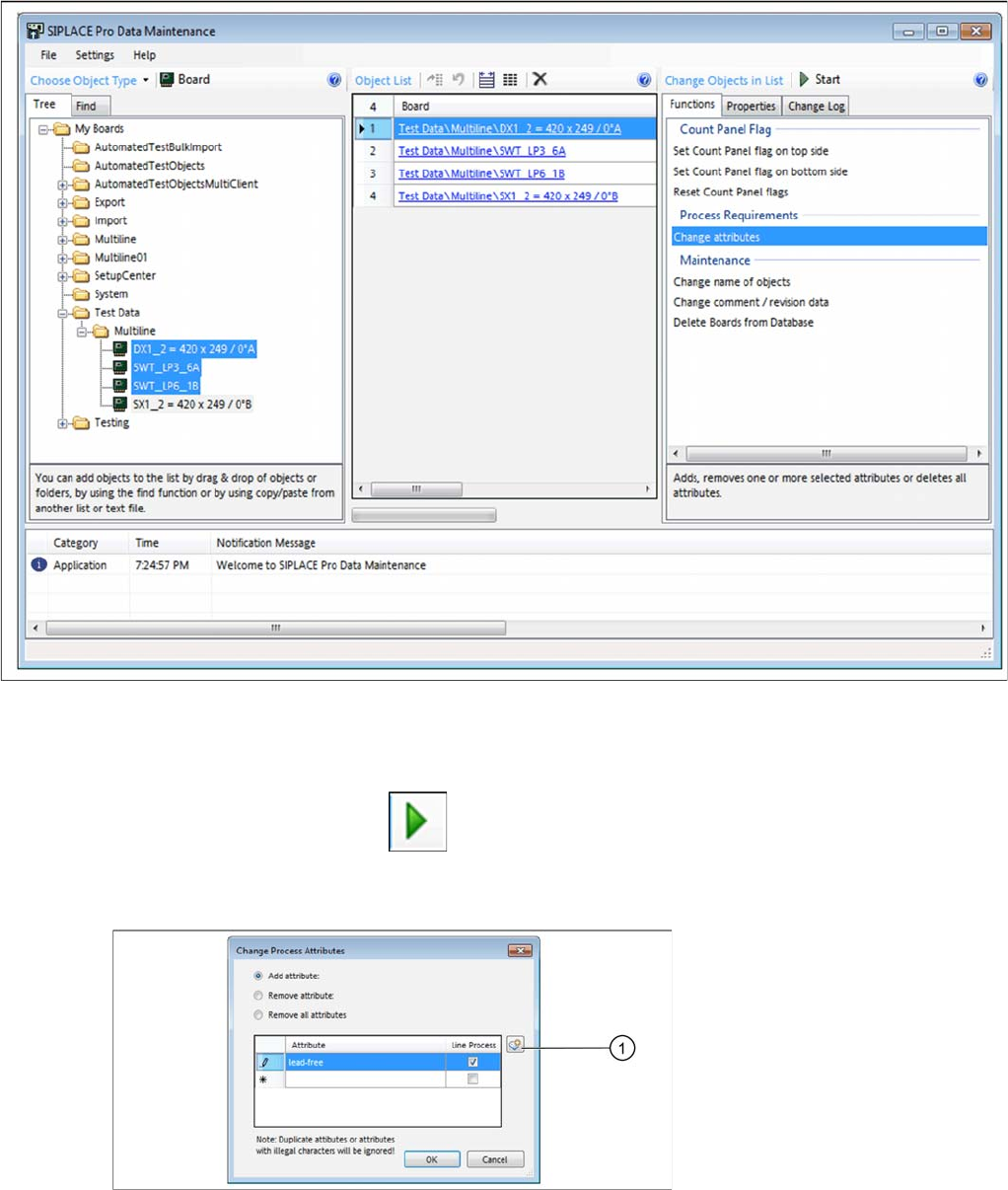Select the Remove all attributes radio button
This screenshot has height=1190, width=1008.
[x=258, y=1014]
